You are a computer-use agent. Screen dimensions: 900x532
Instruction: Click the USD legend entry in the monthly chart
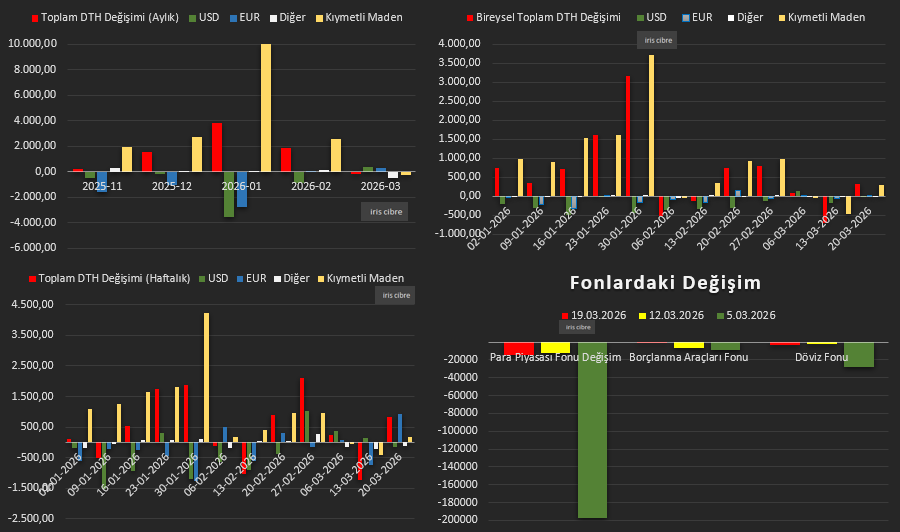tap(204, 18)
